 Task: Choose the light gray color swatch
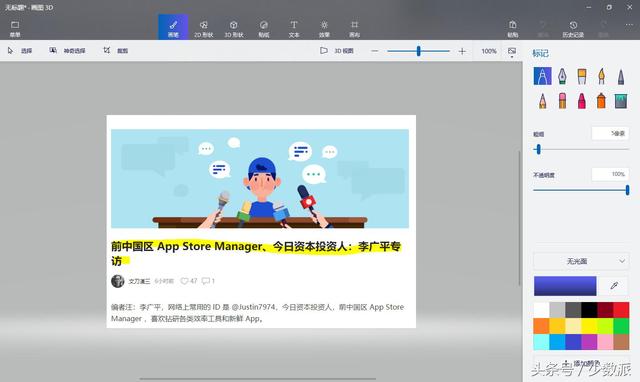pyautogui.click(x=557, y=310)
